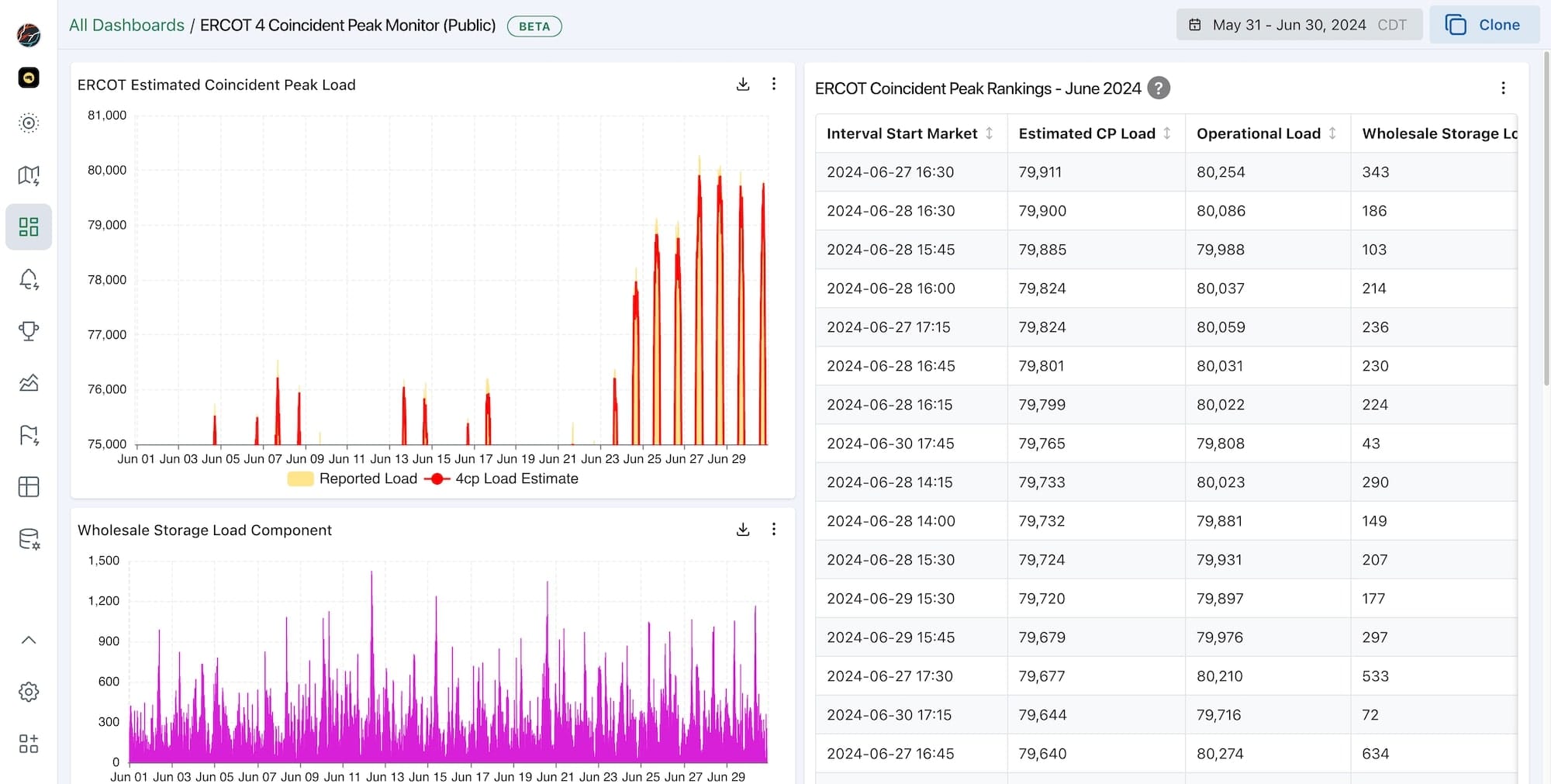Click the dashboard title ERCOT 4 Coincident Peak Monitor

pos(348,25)
